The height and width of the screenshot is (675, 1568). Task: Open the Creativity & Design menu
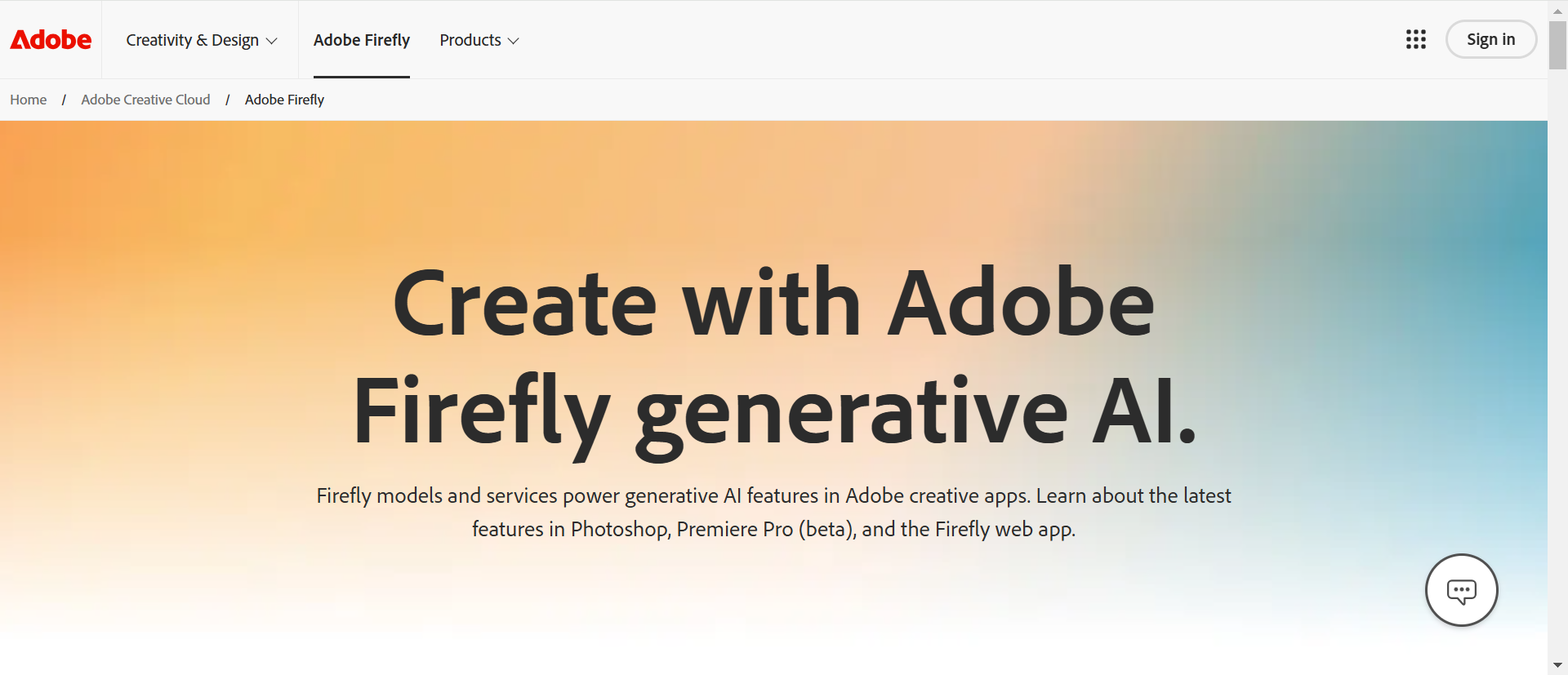click(201, 40)
